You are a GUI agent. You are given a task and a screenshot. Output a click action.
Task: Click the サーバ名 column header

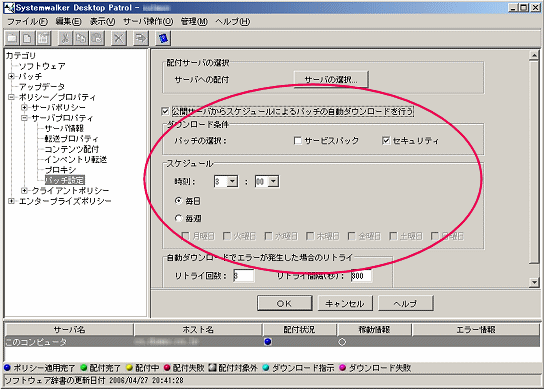[x=69, y=329]
